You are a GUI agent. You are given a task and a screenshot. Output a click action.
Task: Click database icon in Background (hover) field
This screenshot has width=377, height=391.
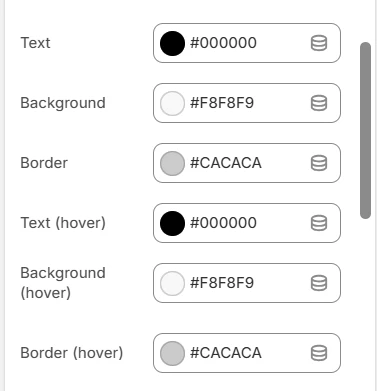pos(319,283)
